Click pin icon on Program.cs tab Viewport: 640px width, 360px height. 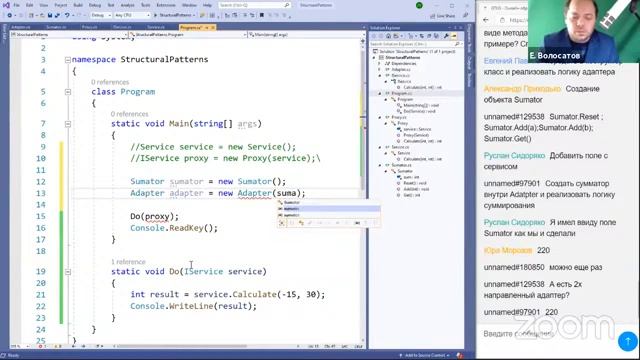[207, 27]
